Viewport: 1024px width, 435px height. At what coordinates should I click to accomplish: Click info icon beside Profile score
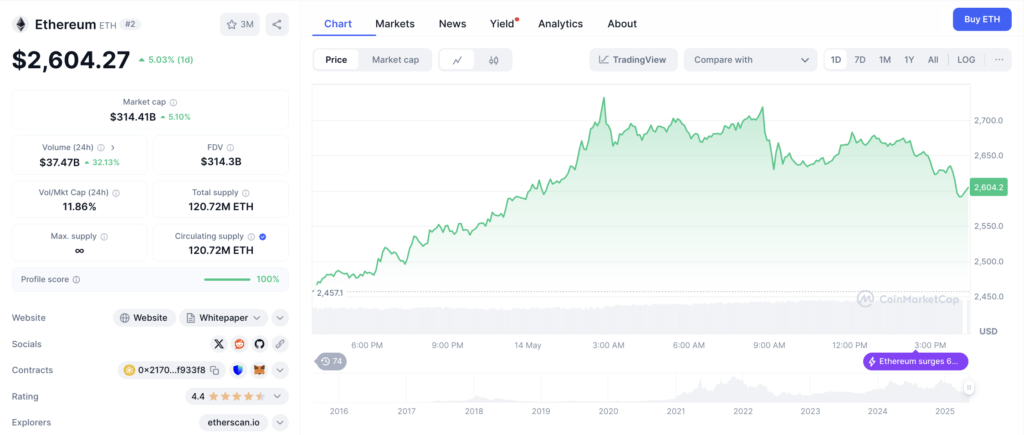click(x=76, y=280)
